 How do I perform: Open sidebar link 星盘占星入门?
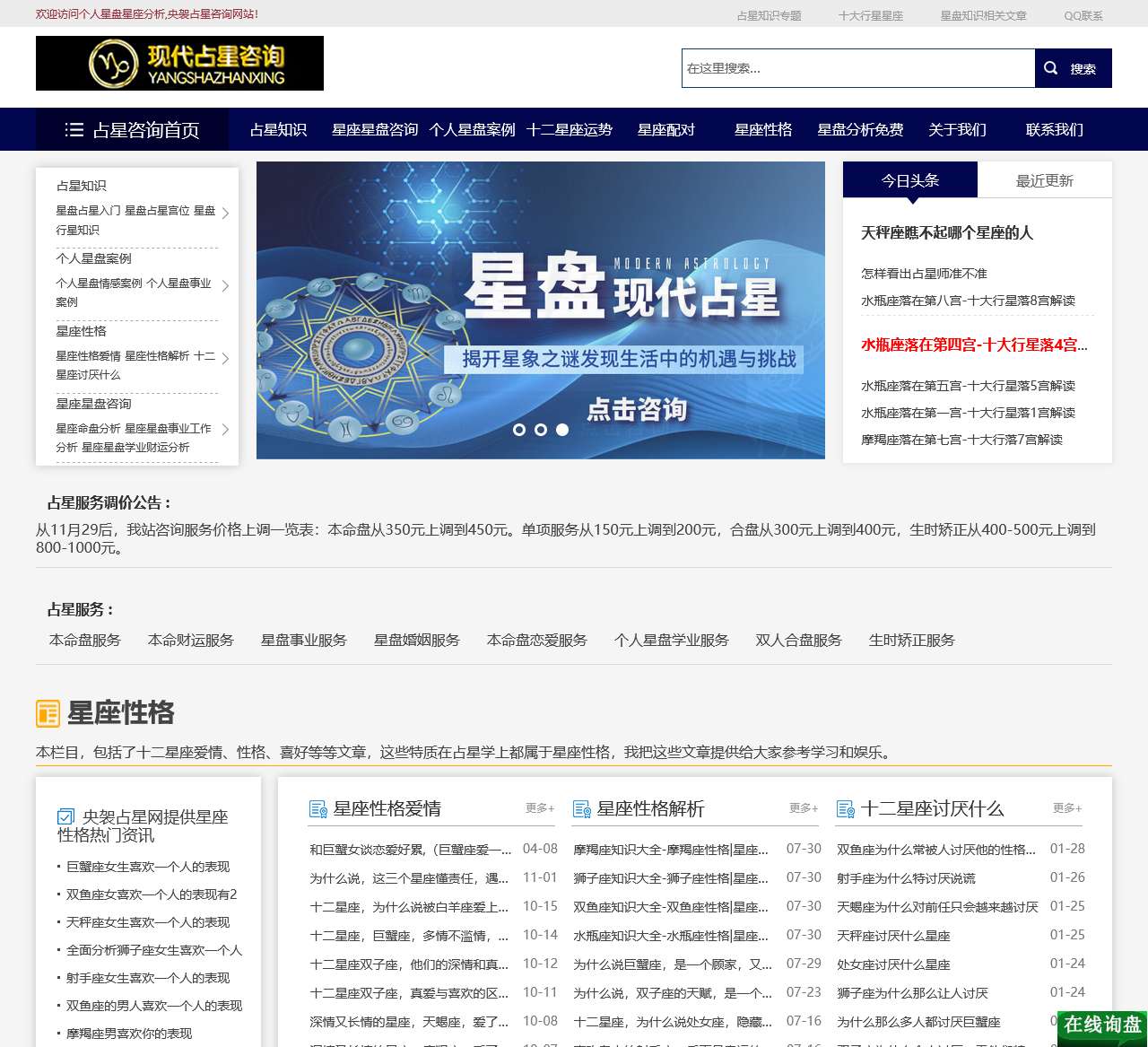(88, 211)
